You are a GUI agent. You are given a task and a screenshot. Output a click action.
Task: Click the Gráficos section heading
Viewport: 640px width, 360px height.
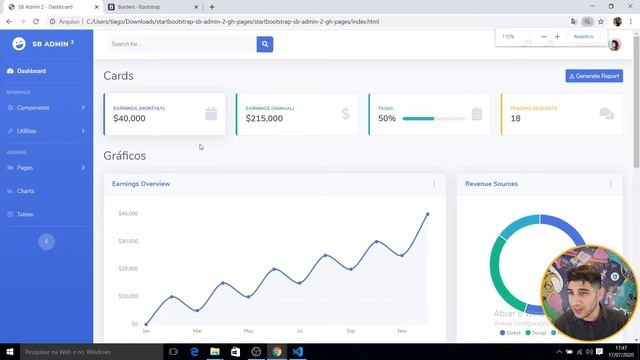124,156
